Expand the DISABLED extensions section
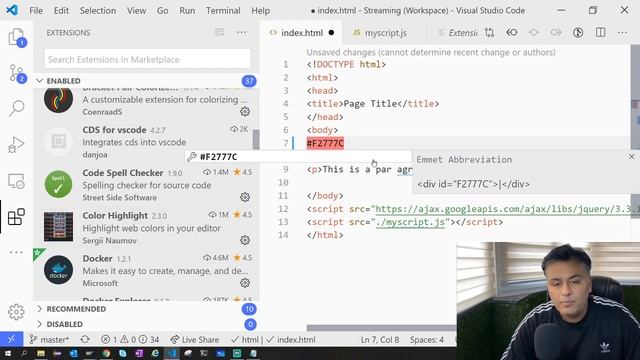 coord(145,324)
